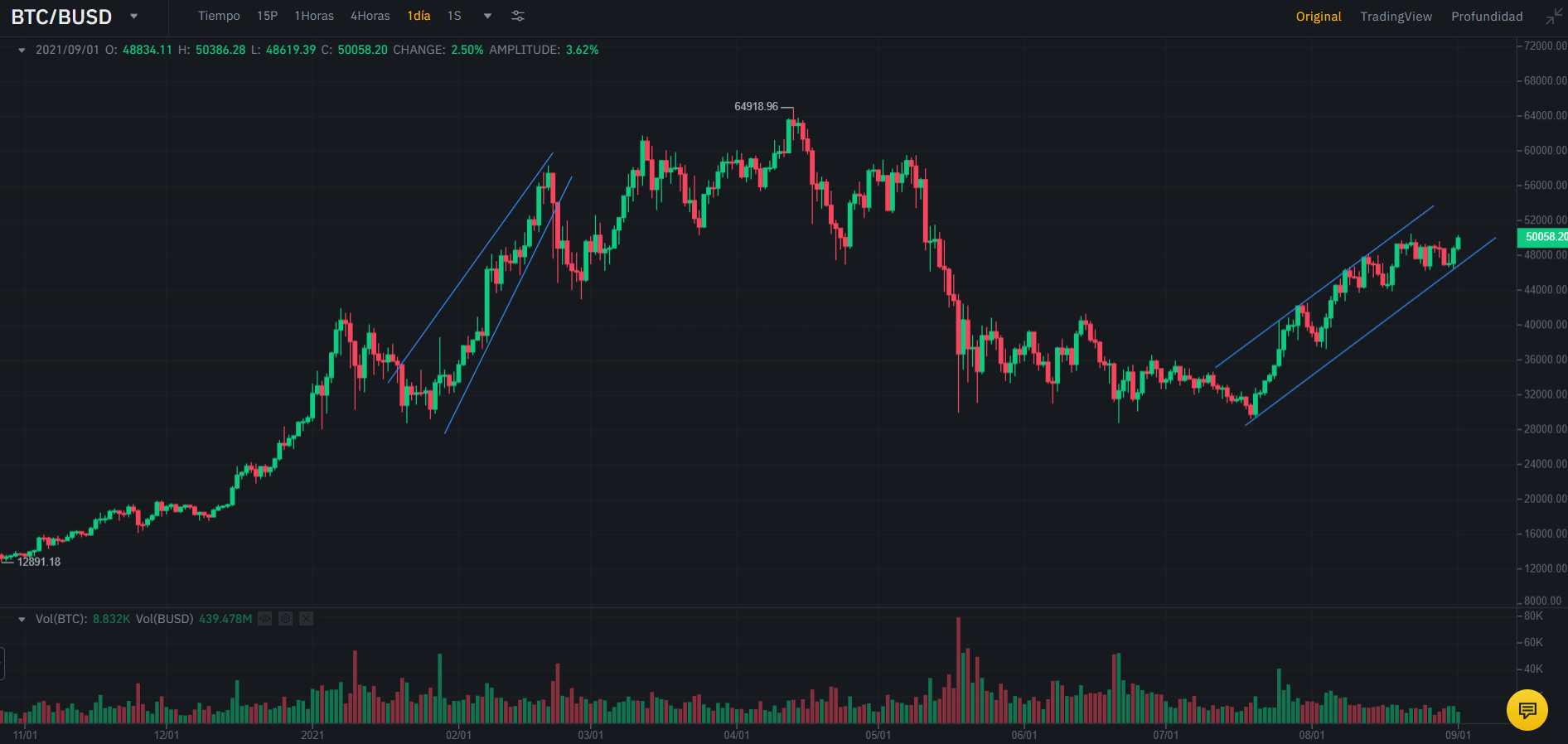Collapse the OHLC data legend arrow
This screenshot has height=744, width=1568.
(22, 51)
